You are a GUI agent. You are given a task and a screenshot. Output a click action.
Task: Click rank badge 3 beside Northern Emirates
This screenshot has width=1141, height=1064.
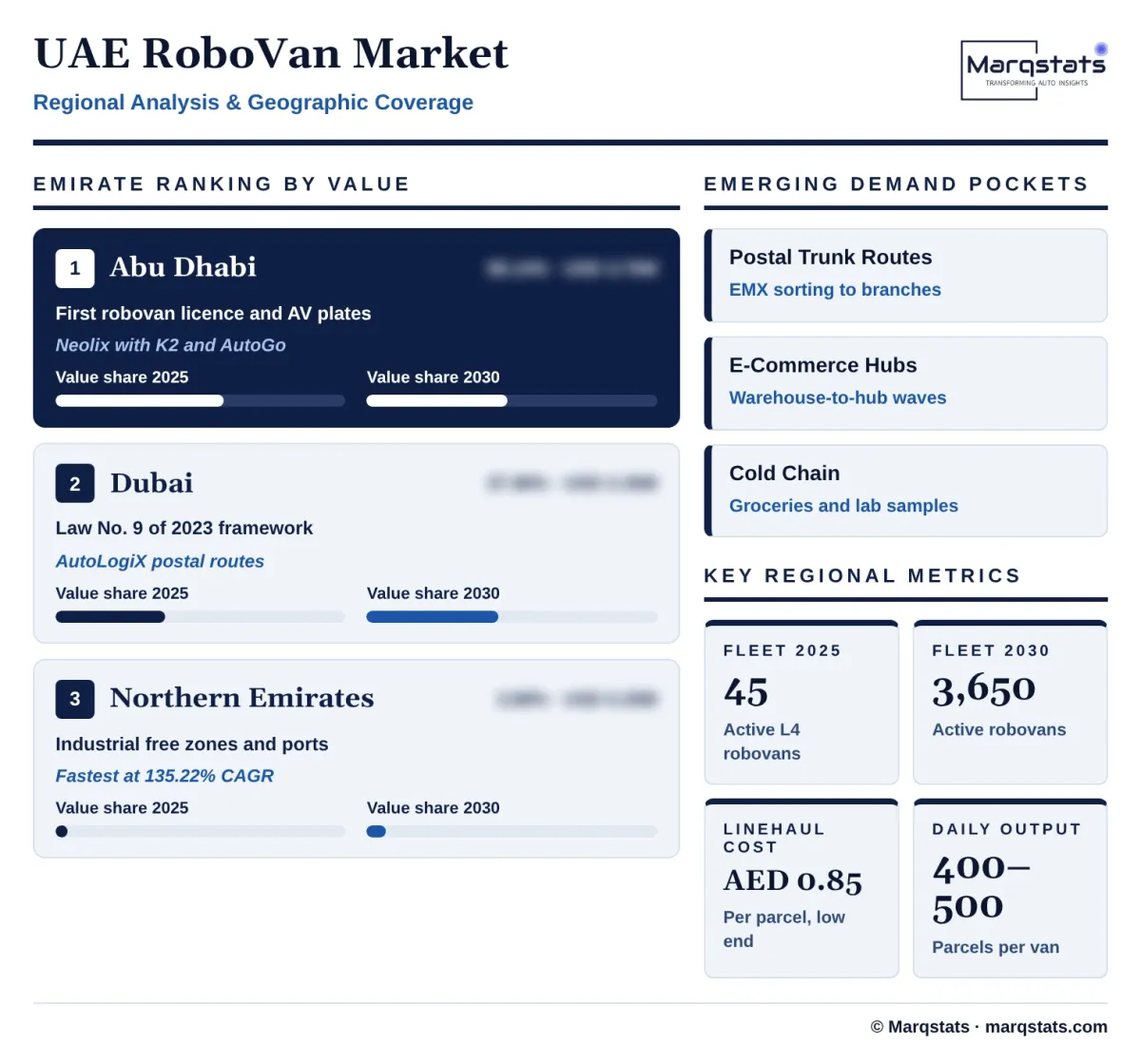click(x=75, y=699)
